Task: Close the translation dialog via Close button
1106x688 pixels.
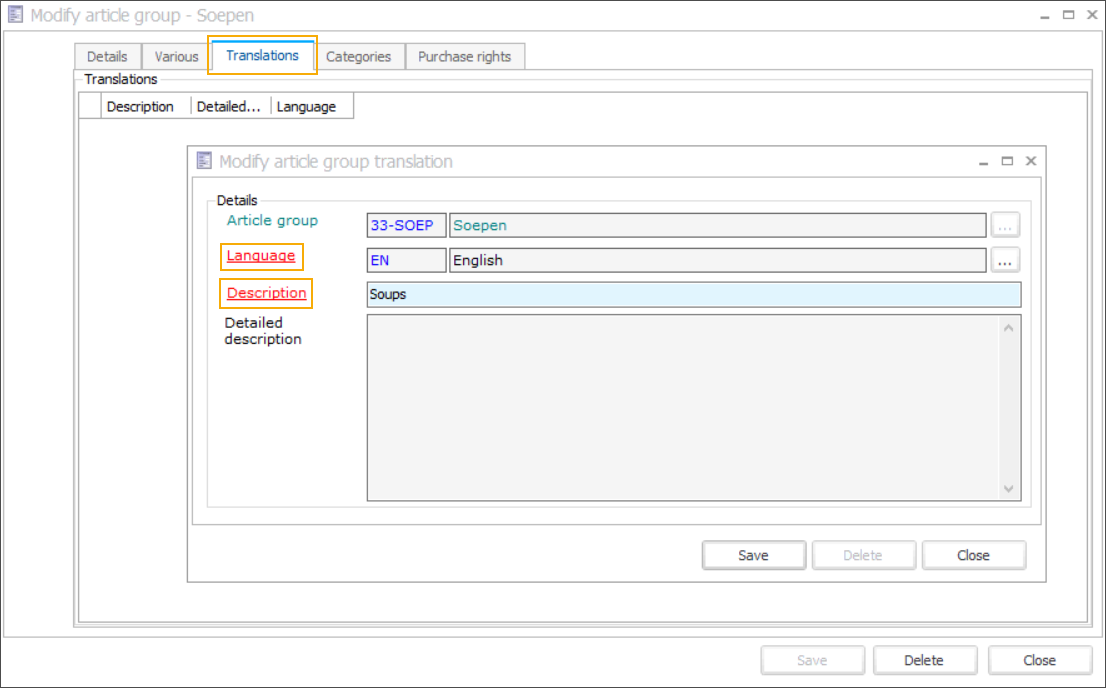Action: [x=973, y=556]
